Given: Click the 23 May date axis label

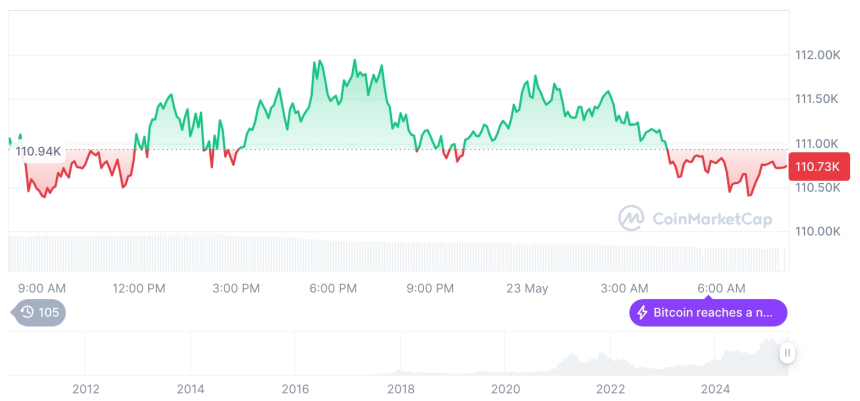Looking at the screenshot, I should point(527,288).
